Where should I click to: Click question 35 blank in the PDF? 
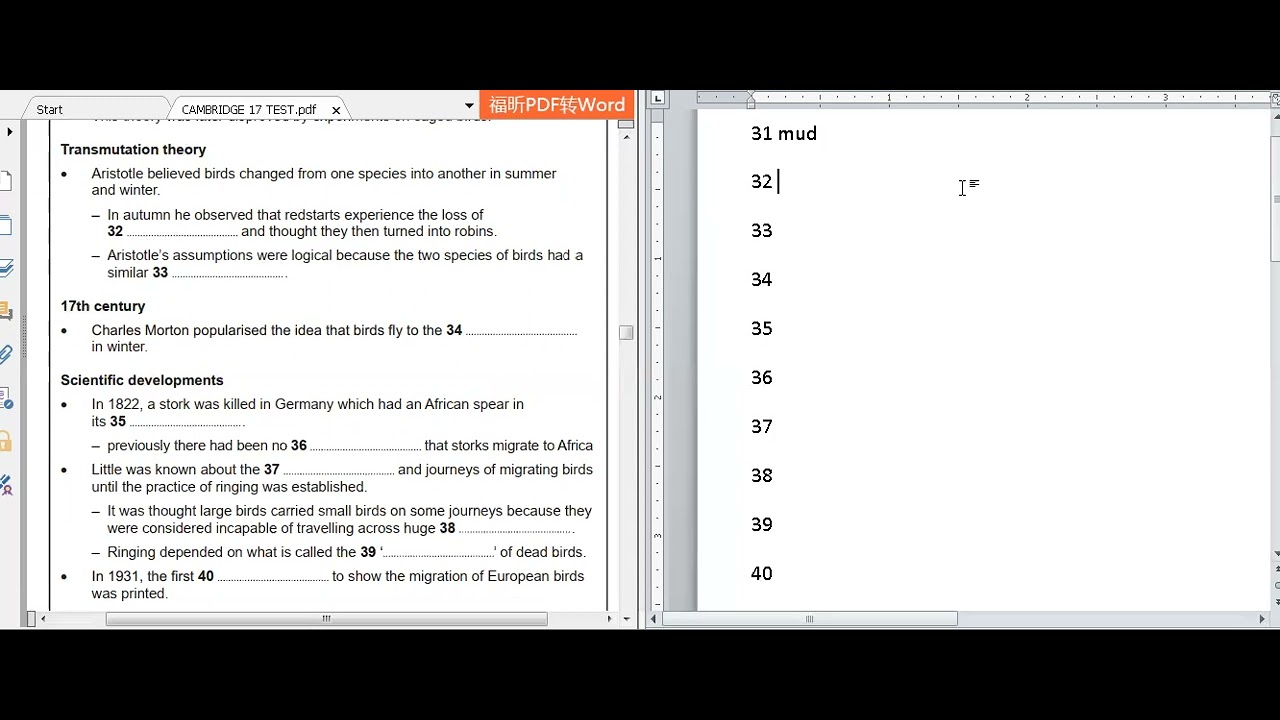click(187, 422)
